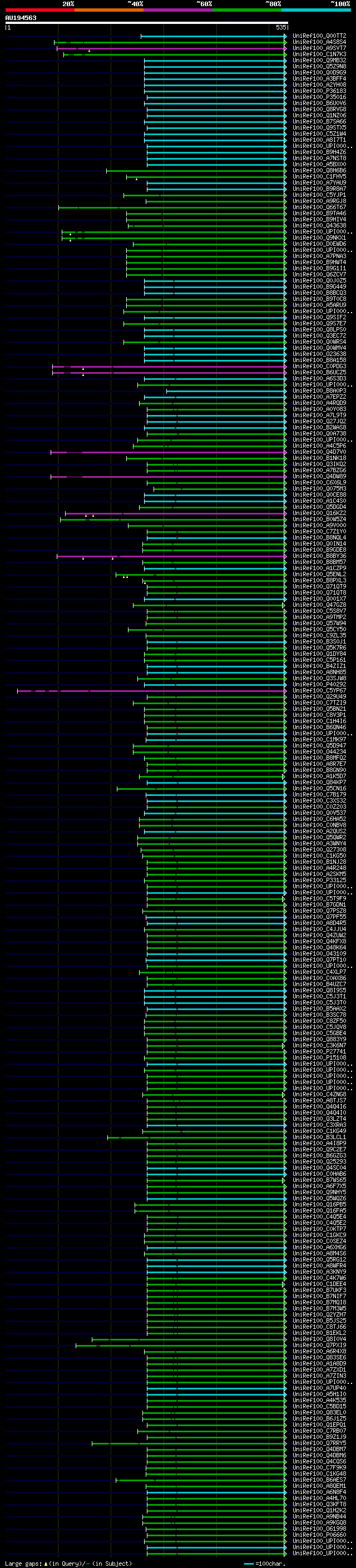Select label UniRef100_B6UCZ5

click(319, 373)
